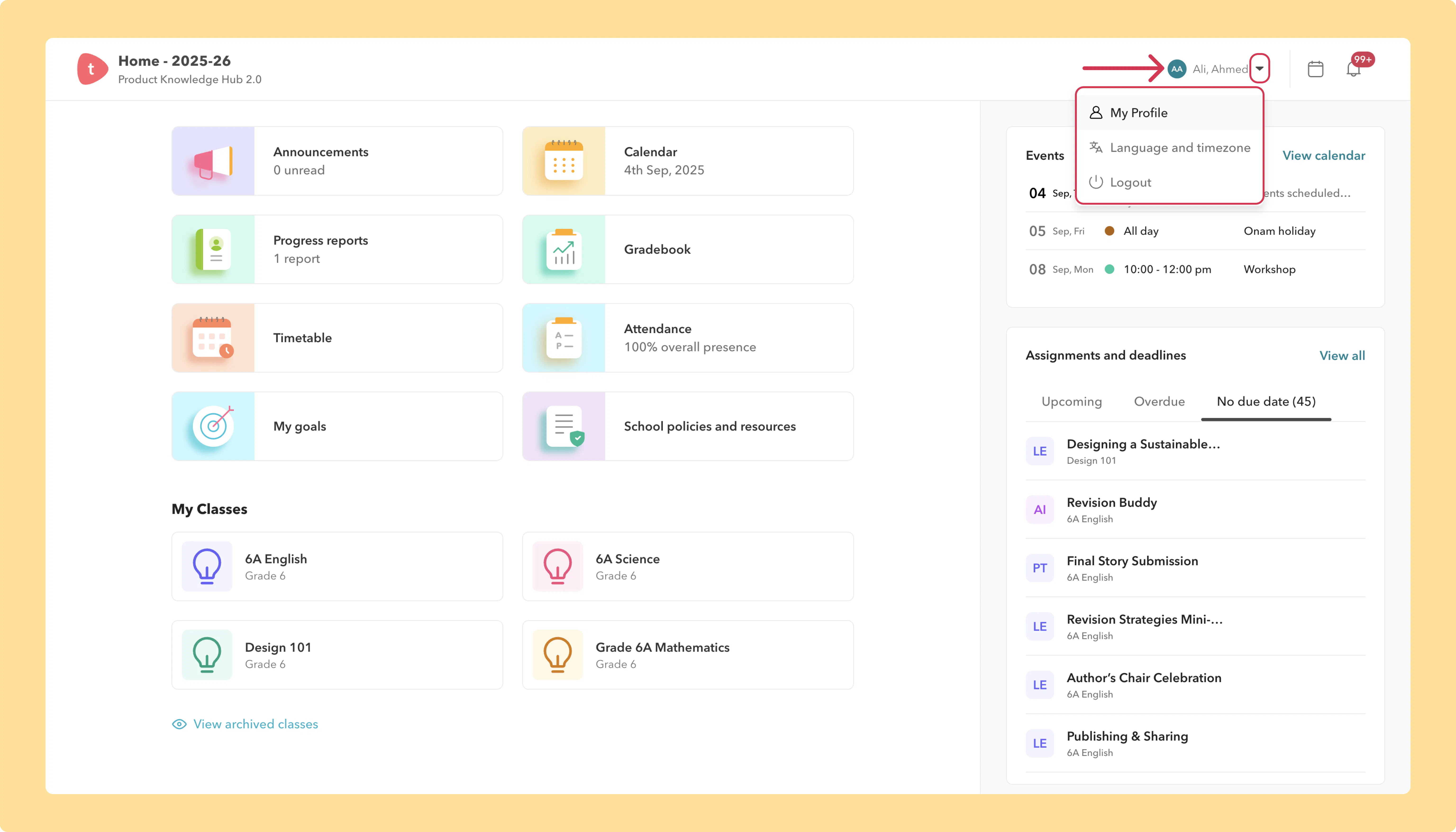Click the LE badge beside Publishing & Sharing

pyautogui.click(x=1040, y=743)
